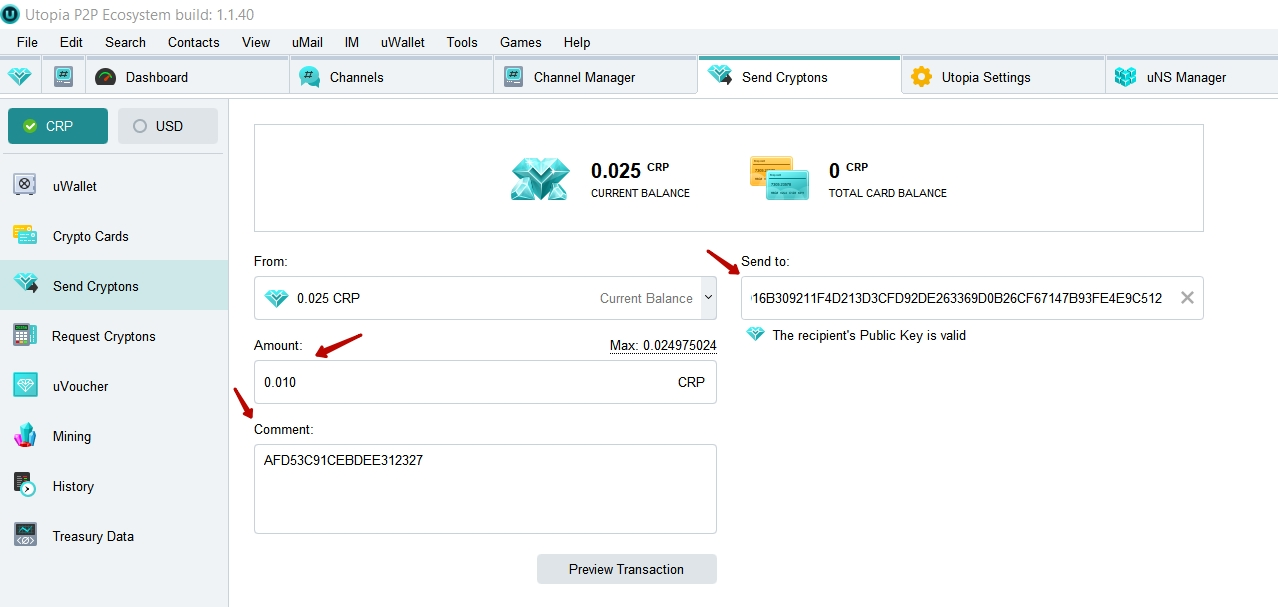Select Send Cryptons in the sidebar

[x=114, y=286]
